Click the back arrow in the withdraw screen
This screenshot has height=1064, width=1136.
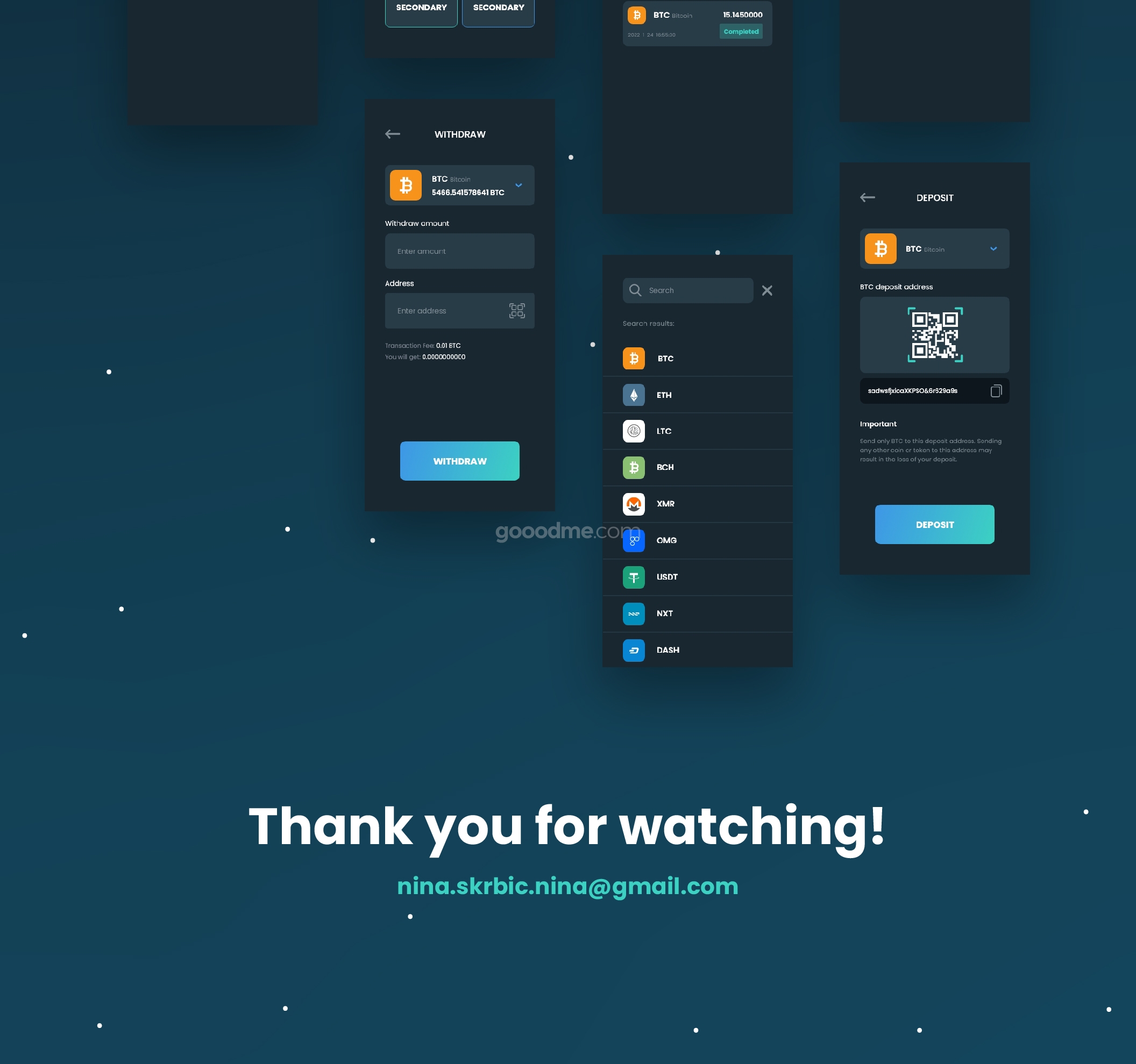pos(392,134)
